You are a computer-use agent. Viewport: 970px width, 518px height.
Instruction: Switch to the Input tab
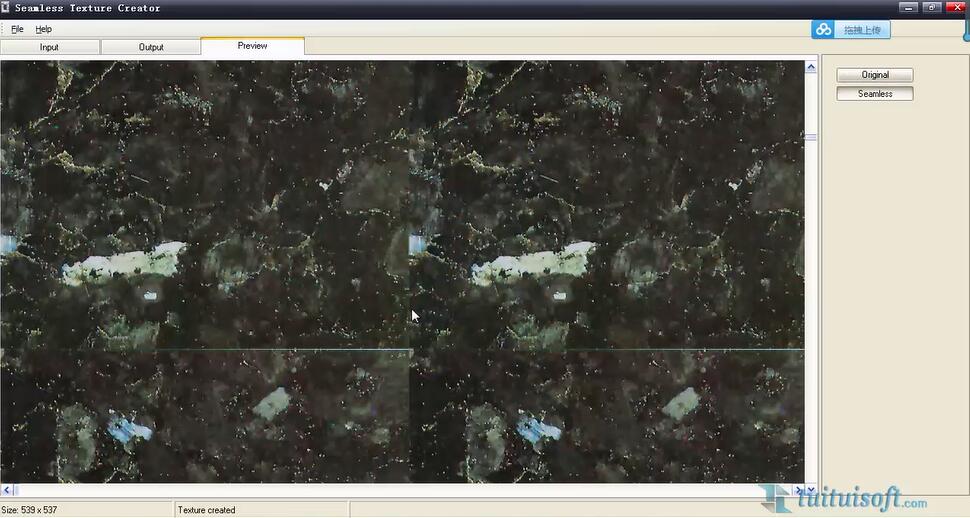tap(49, 47)
